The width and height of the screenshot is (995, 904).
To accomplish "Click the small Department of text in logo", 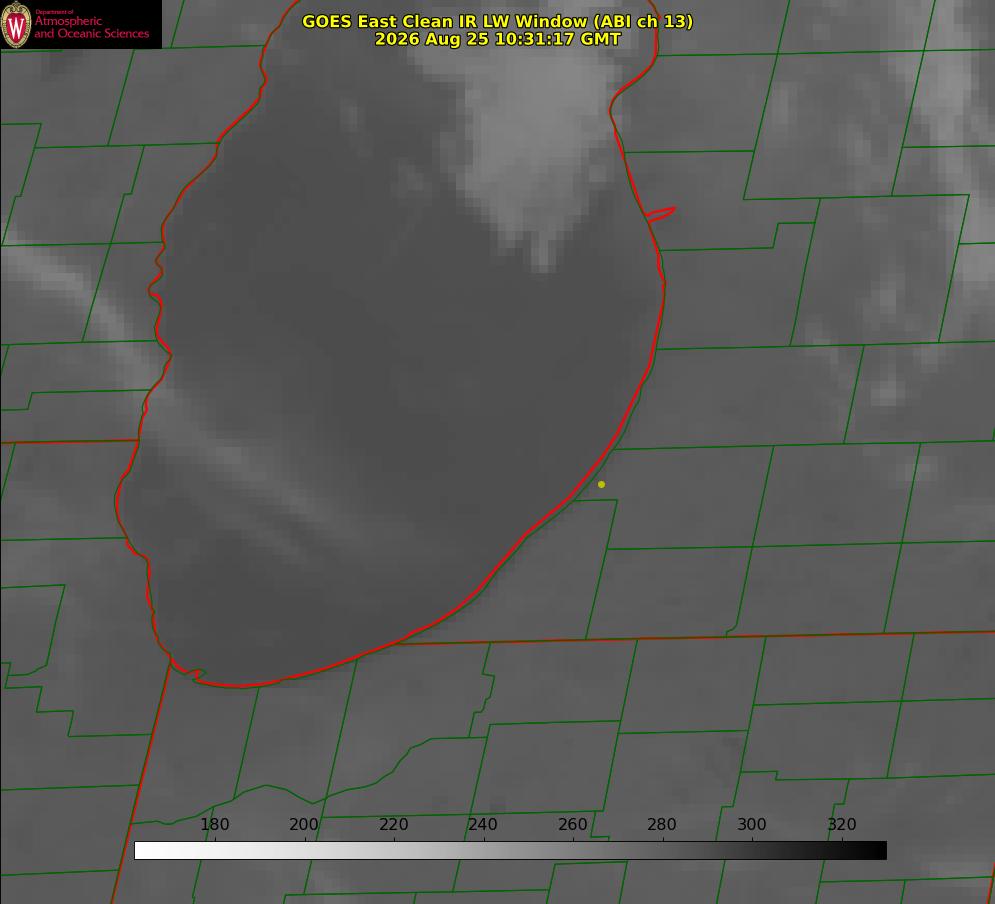I will (x=55, y=12).
